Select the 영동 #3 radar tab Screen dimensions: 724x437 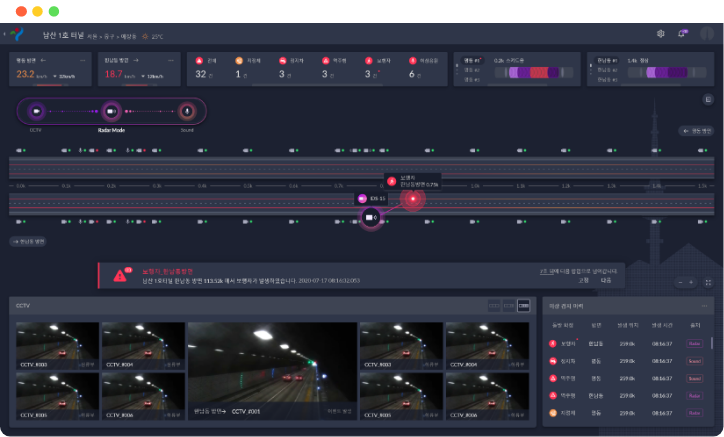(x=471, y=80)
